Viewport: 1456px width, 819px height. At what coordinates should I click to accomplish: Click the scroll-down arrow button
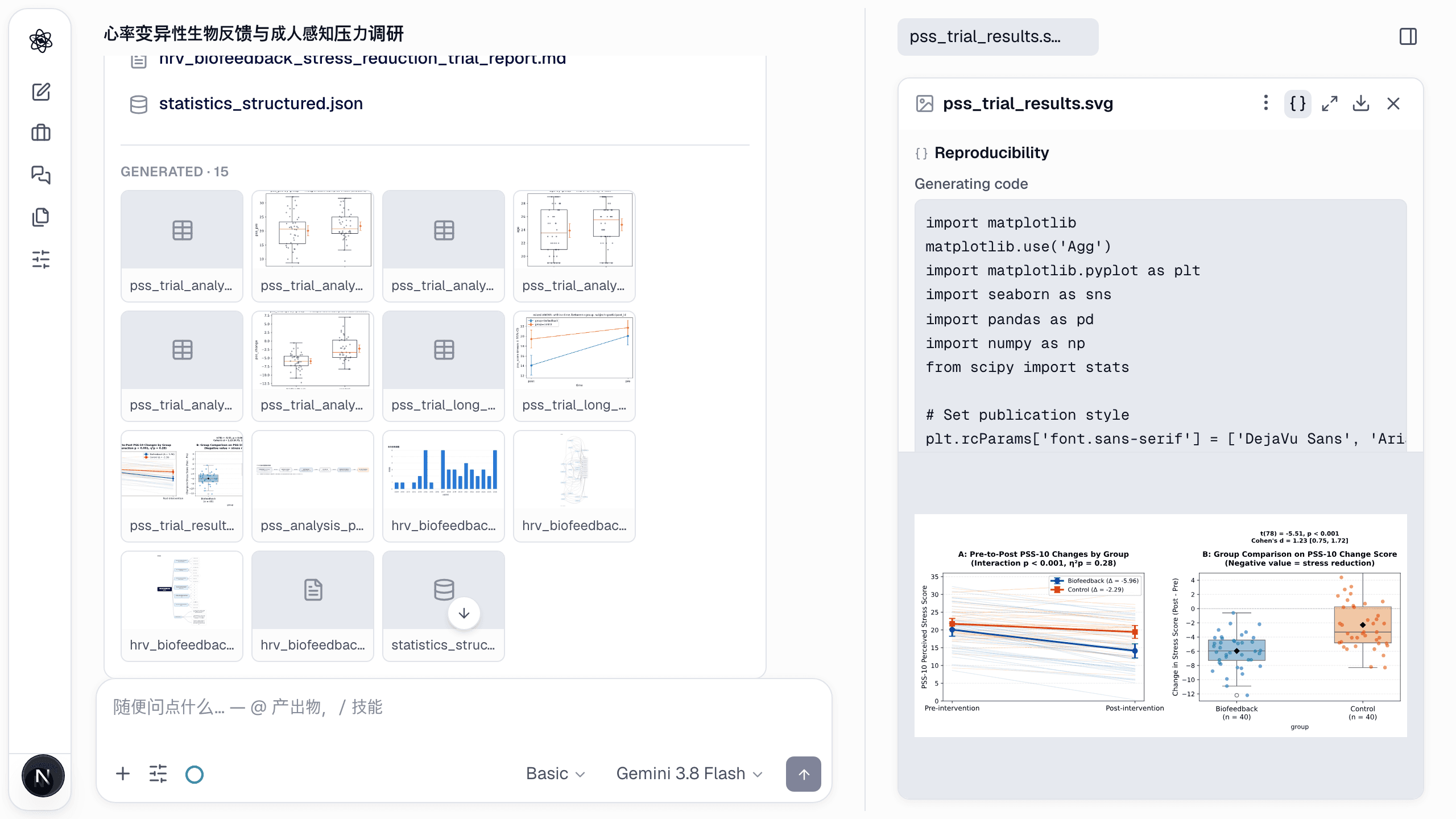pos(464,613)
